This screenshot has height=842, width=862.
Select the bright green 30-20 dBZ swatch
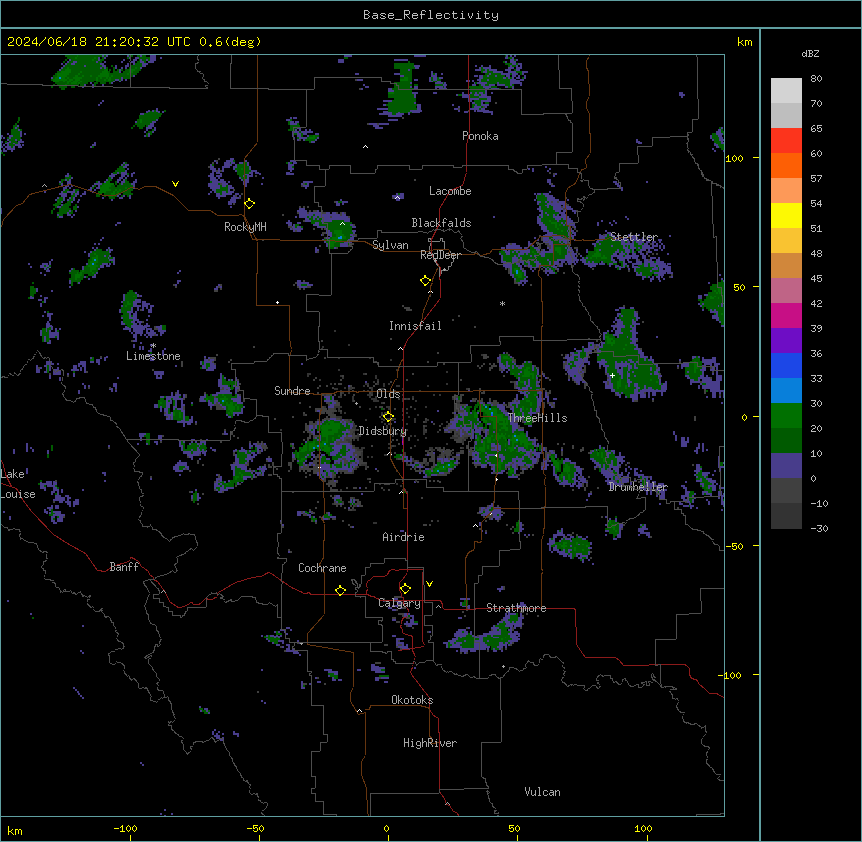(786, 416)
